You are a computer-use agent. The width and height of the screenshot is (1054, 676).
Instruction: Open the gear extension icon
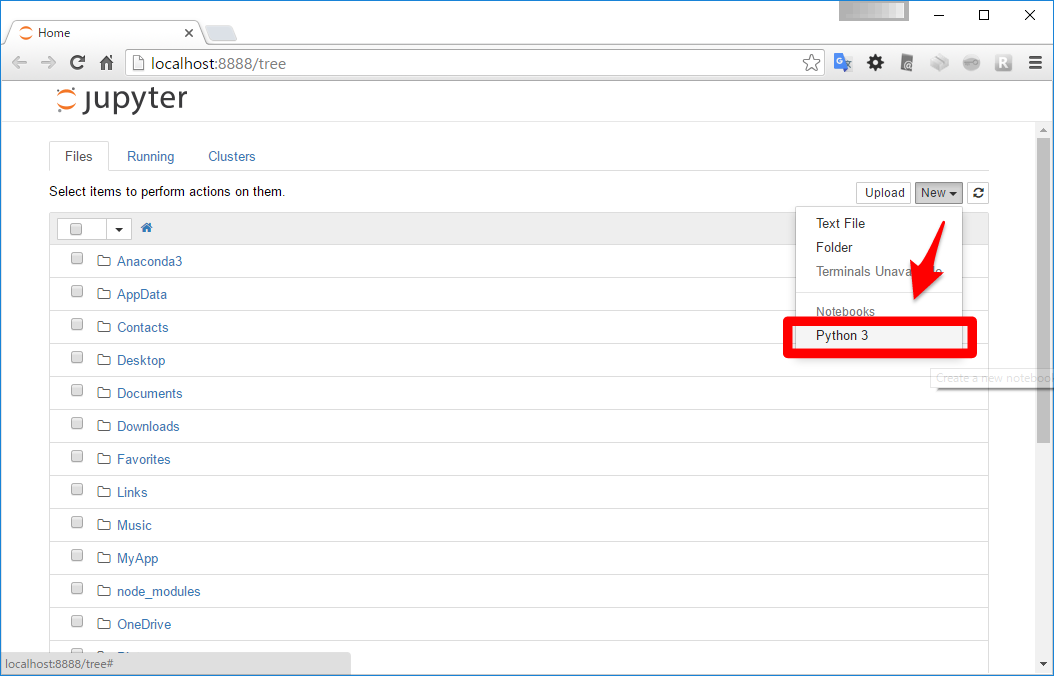875,63
